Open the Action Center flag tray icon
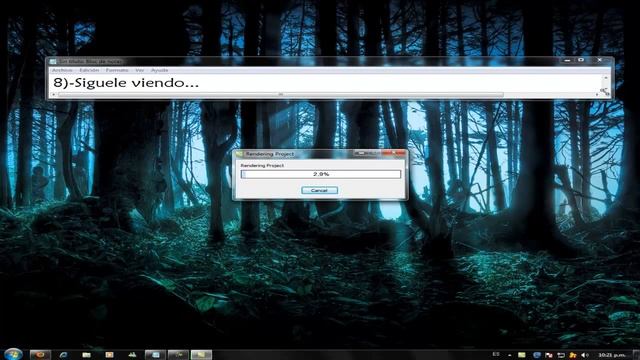The height and width of the screenshot is (360, 640). coord(549,356)
